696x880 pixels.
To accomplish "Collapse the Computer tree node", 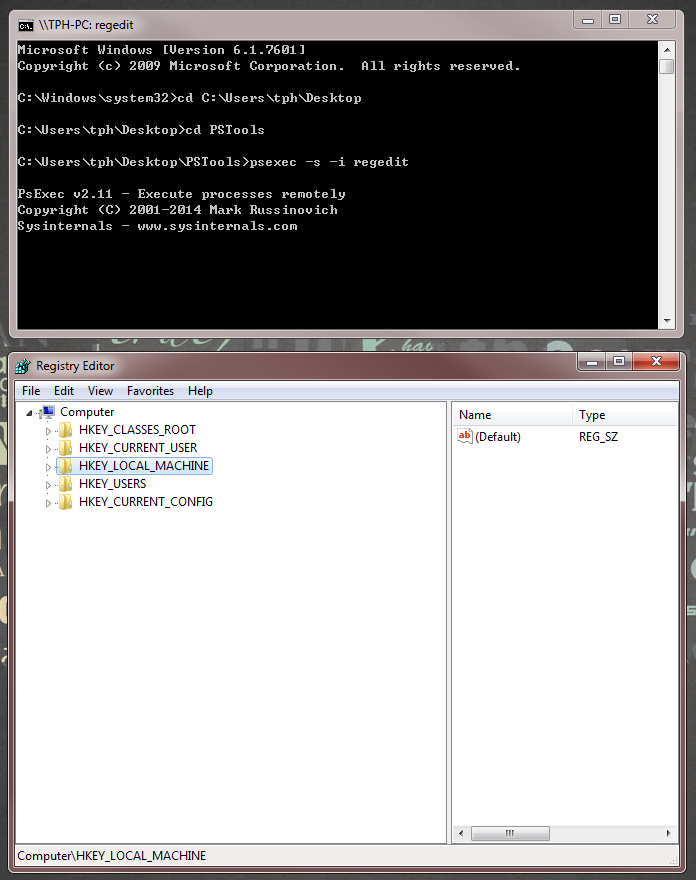I will pos(29,413).
